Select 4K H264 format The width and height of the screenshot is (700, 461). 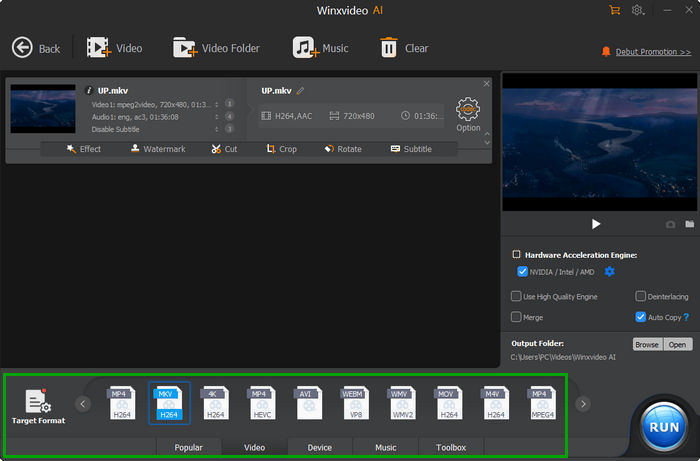(x=216, y=403)
